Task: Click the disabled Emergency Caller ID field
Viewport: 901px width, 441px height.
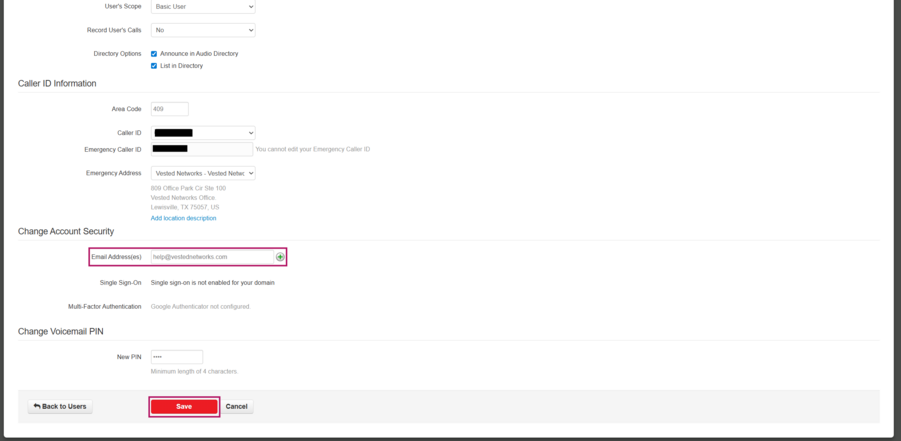Action: [202, 149]
